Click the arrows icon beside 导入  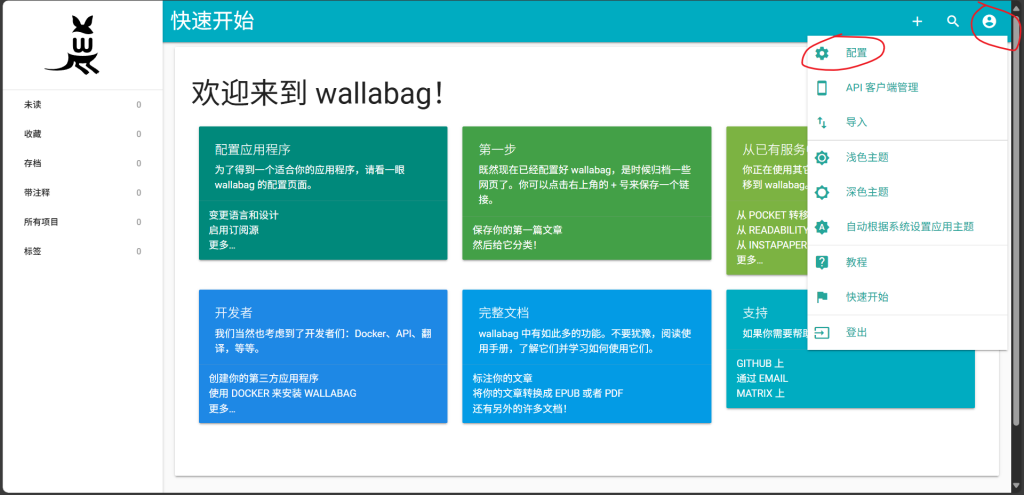(822, 122)
